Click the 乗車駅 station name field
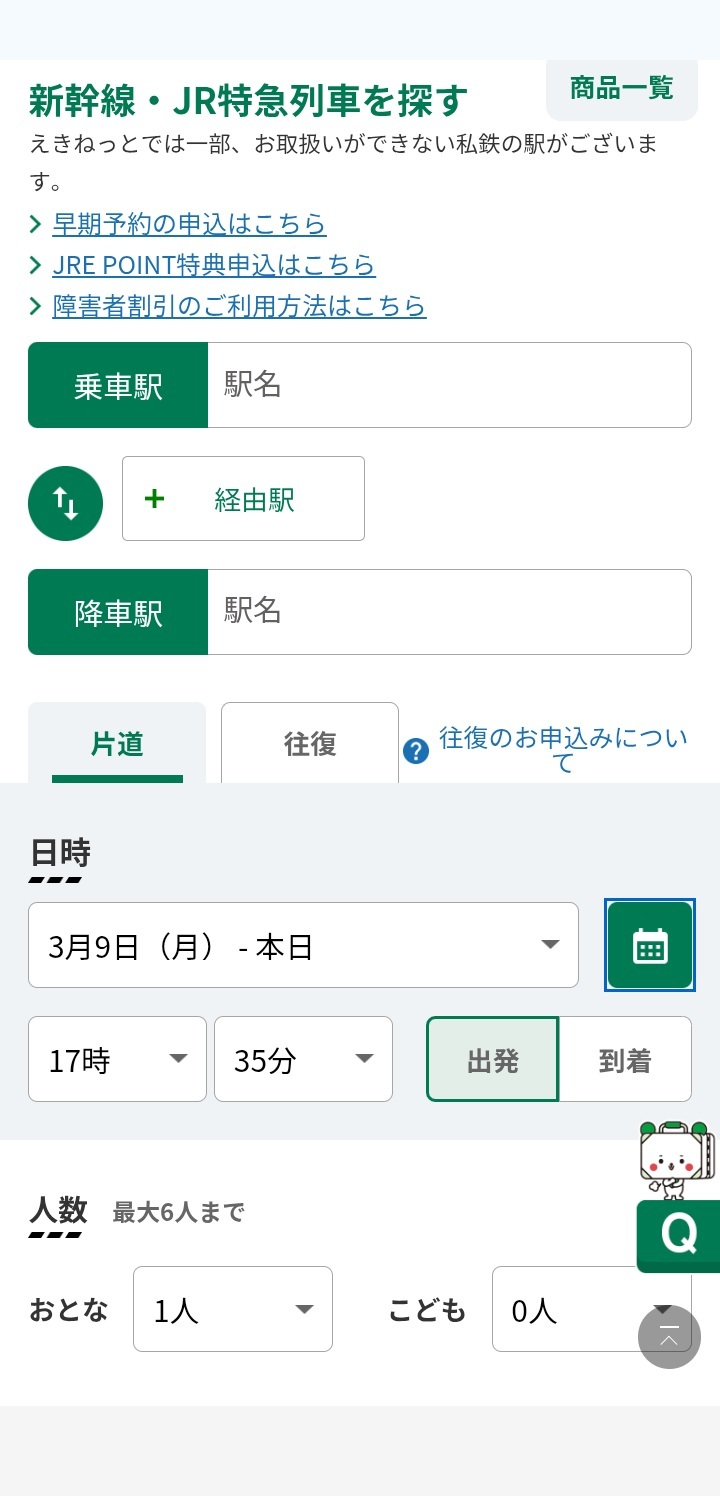The width and height of the screenshot is (720, 1496). click(x=449, y=385)
